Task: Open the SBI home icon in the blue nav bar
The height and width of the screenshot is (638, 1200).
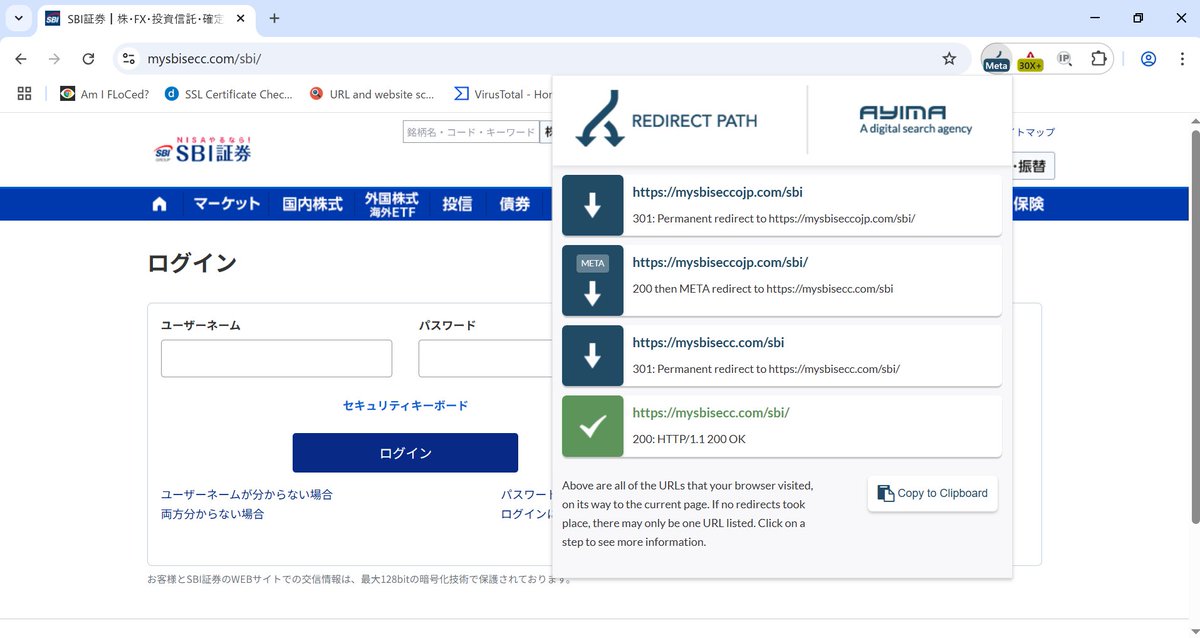Action: click(159, 204)
